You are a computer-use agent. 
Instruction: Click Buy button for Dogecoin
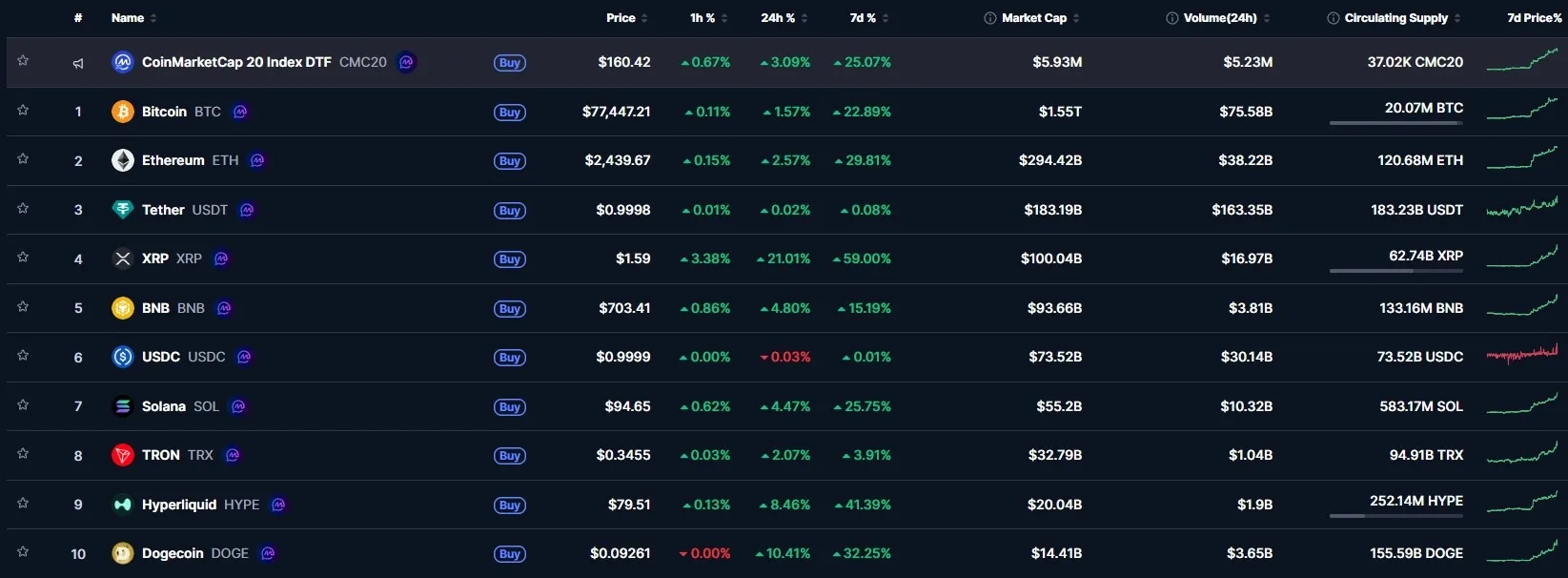pos(510,554)
